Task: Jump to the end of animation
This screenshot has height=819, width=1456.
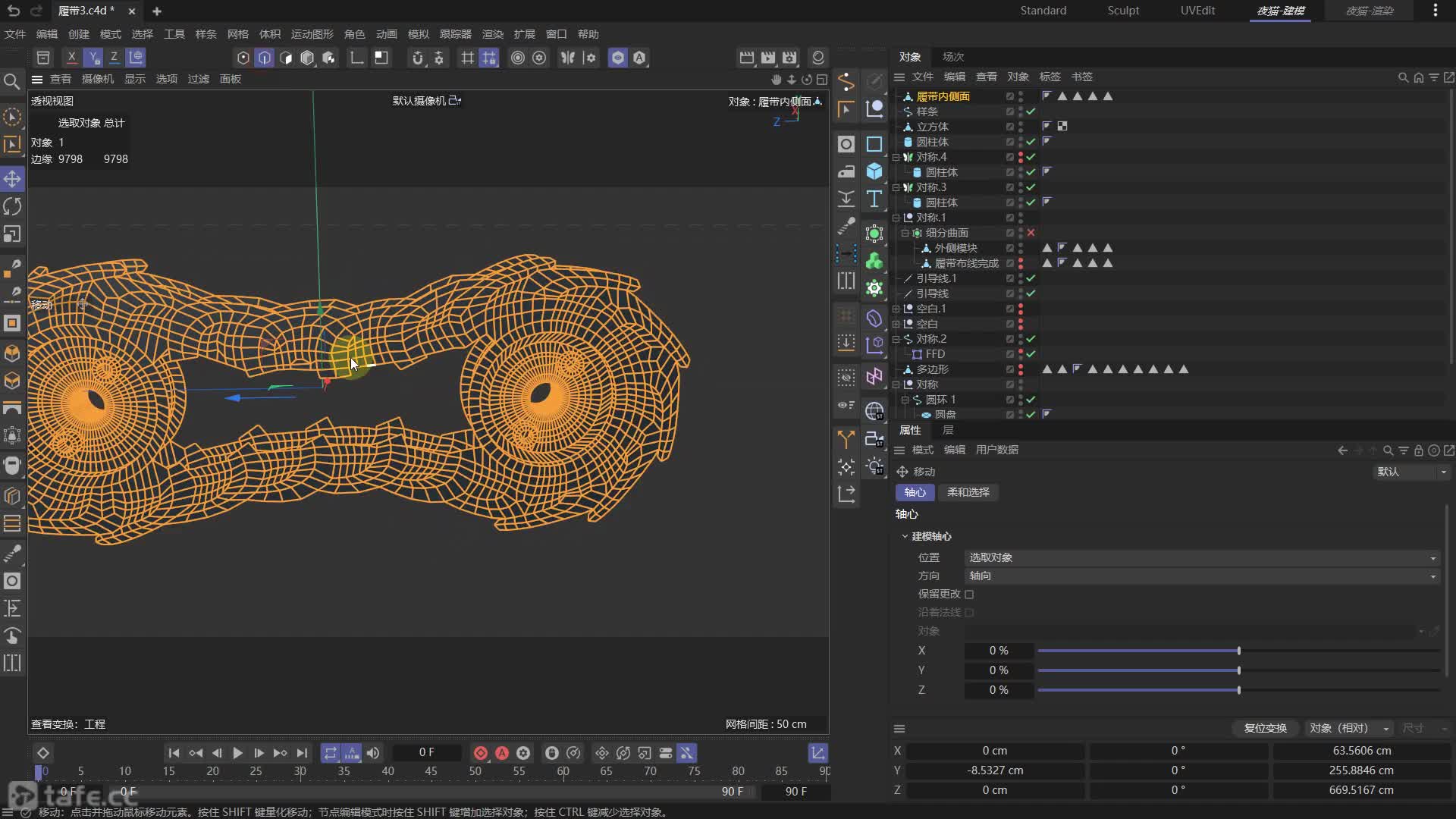Action: (x=302, y=753)
